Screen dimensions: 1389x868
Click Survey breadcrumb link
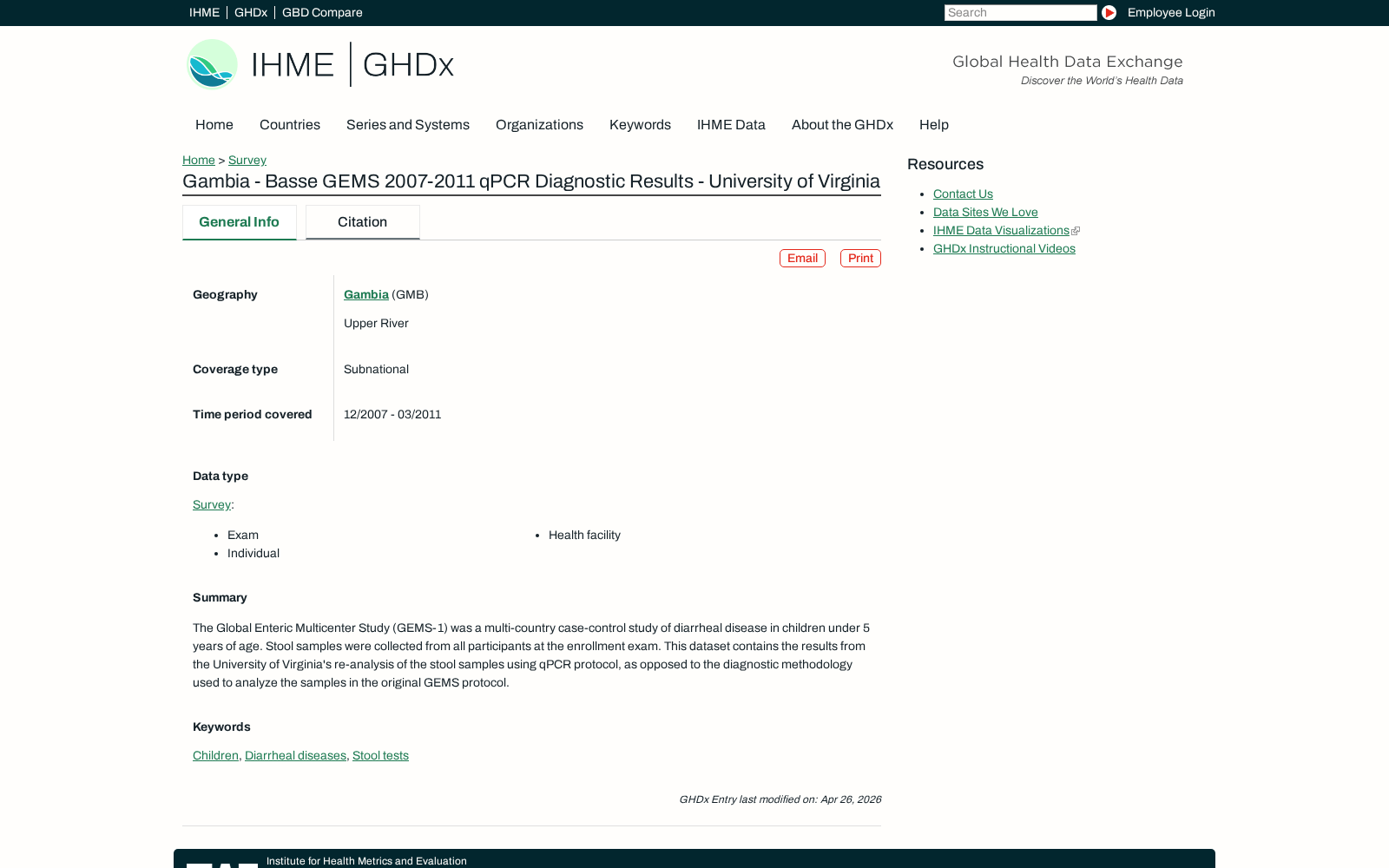pos(247,160)
